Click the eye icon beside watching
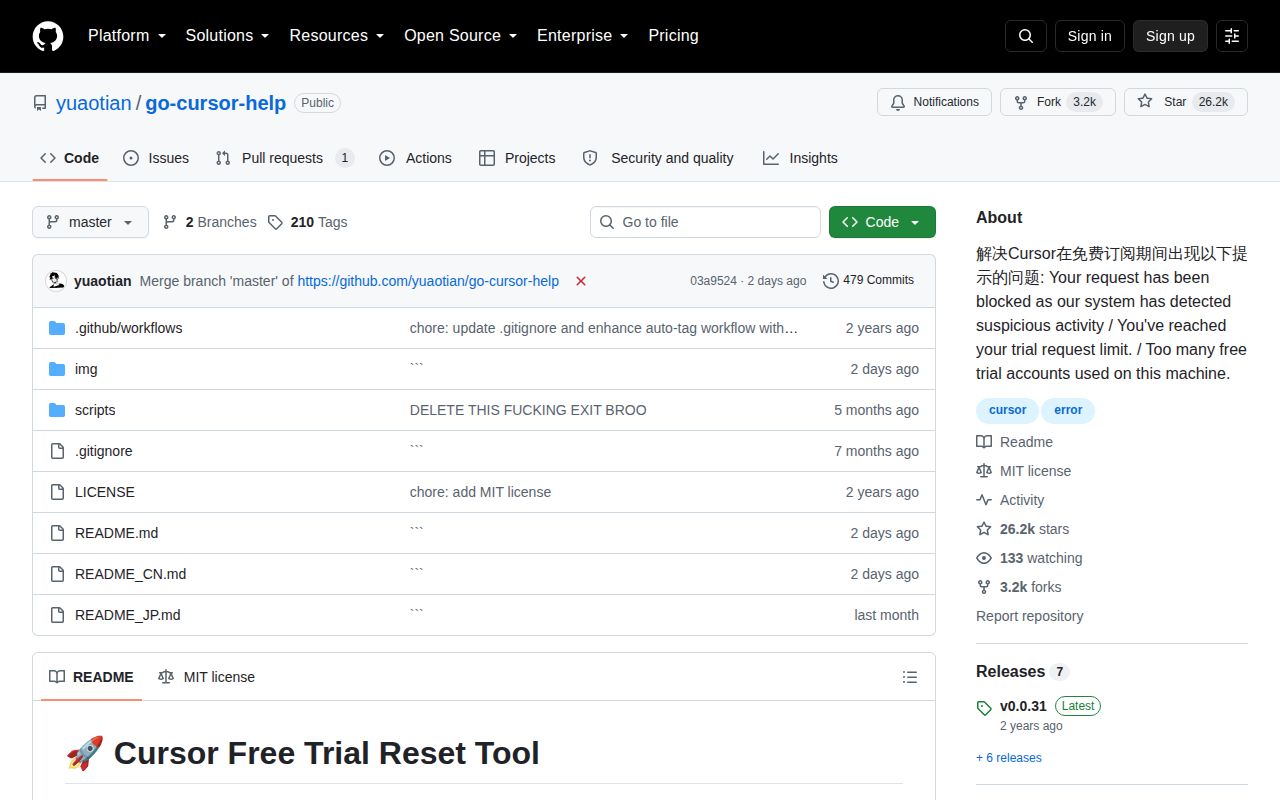This screenshot has width=1280, height=800. click(x=984, y=558)
